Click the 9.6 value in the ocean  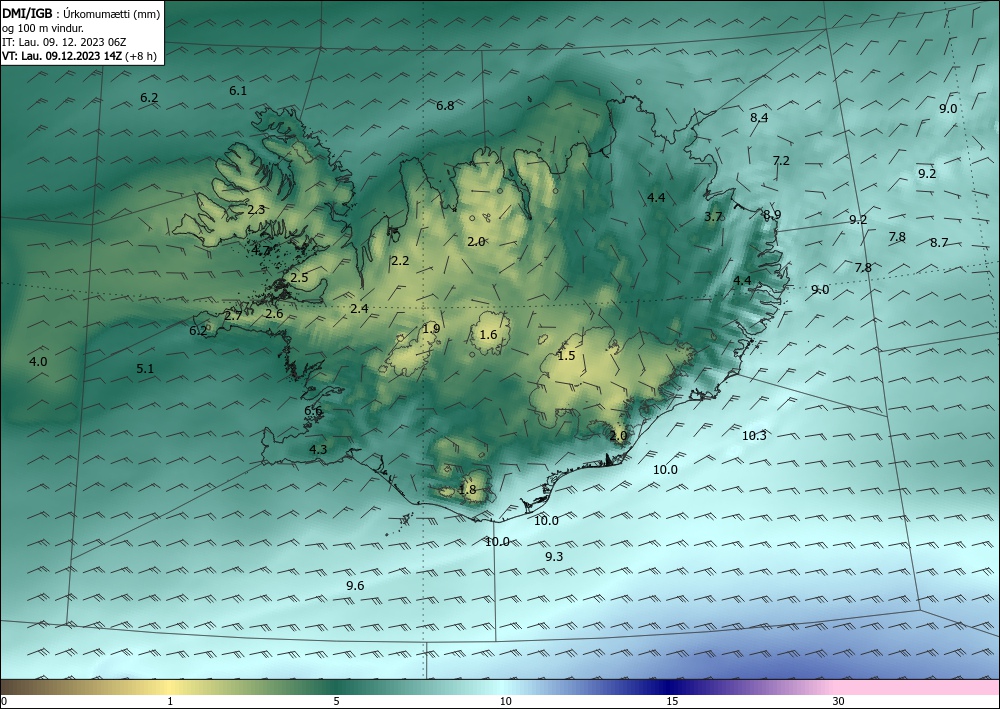[x=355, y=586]
